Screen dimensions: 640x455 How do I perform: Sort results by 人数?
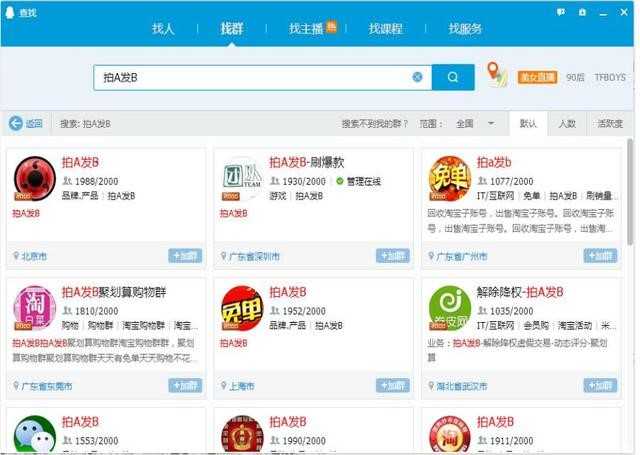(x=567, y=123)
